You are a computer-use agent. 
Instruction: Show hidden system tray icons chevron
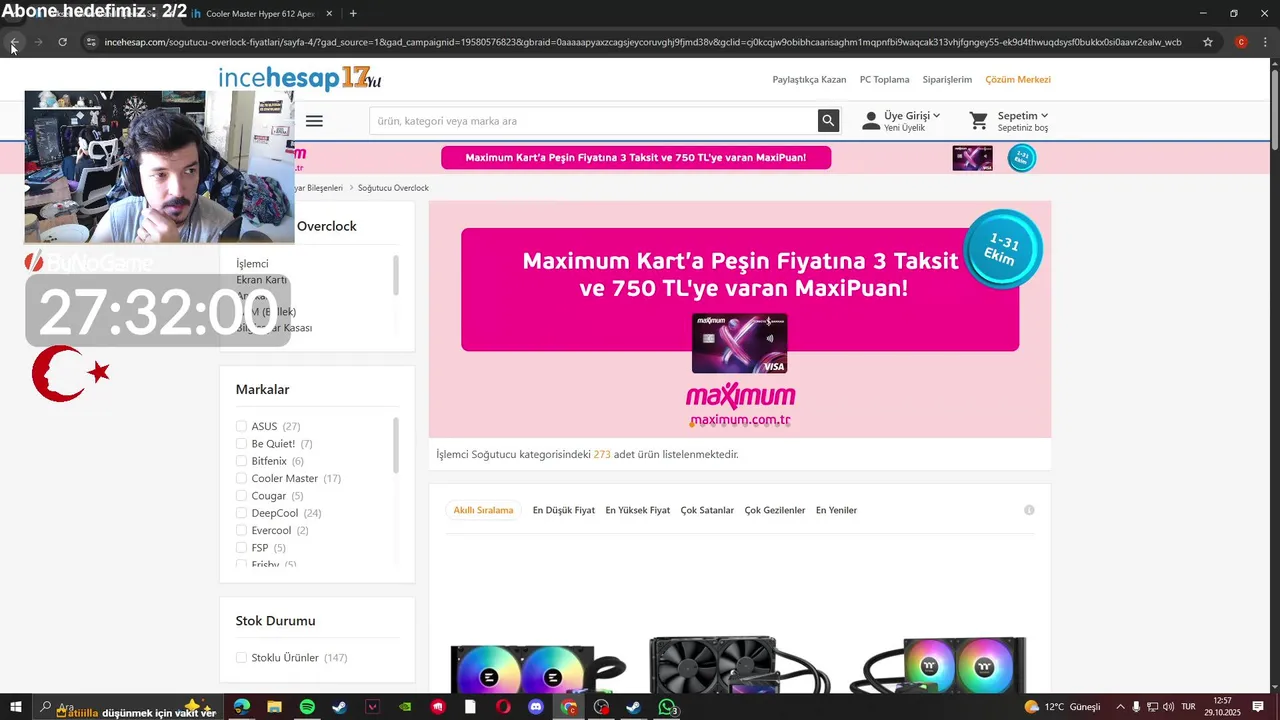(x=1120, y=707)
